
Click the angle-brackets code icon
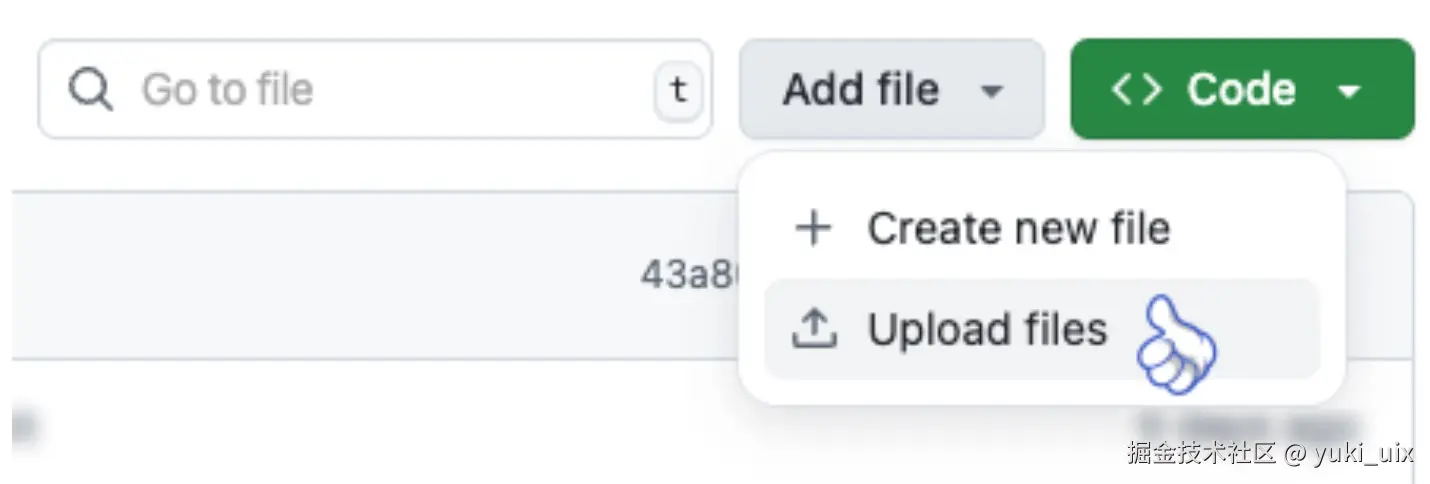click(x=1136, y=90)
